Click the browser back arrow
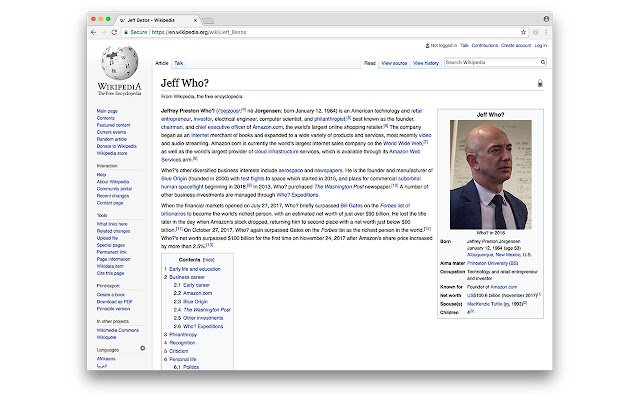Viewport: 640px width, 400px height. point(93,32)
